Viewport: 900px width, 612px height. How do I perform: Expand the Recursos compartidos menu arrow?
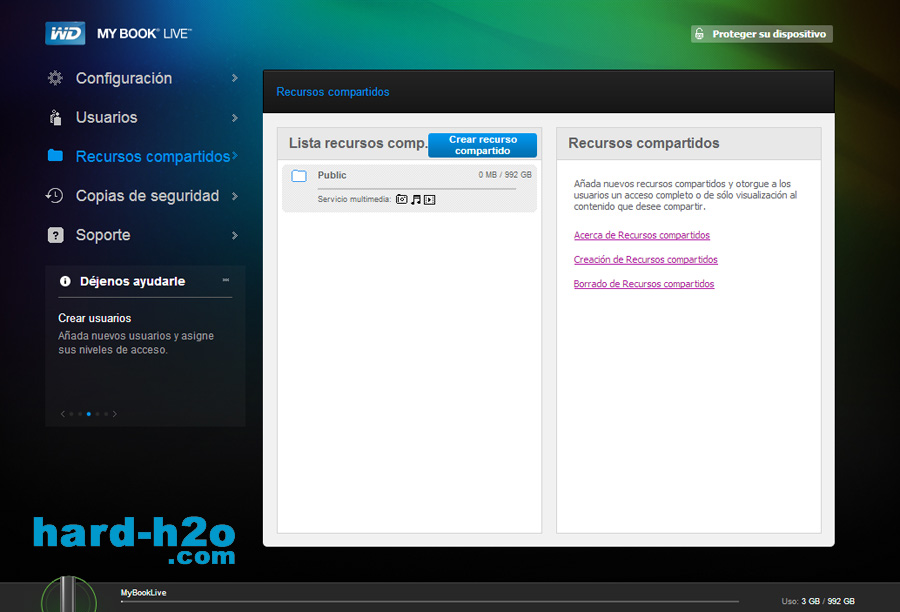pos(235,156)
